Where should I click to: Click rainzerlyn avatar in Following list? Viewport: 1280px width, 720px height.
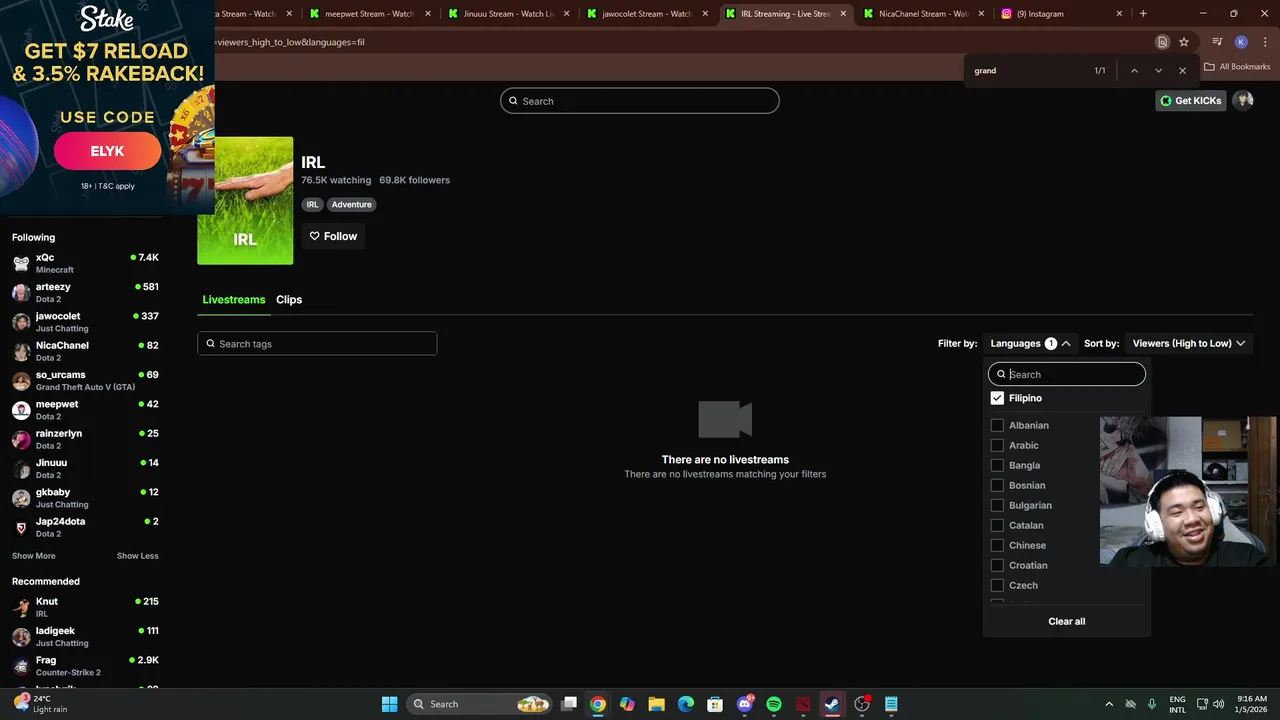click(x=21, y=439)
